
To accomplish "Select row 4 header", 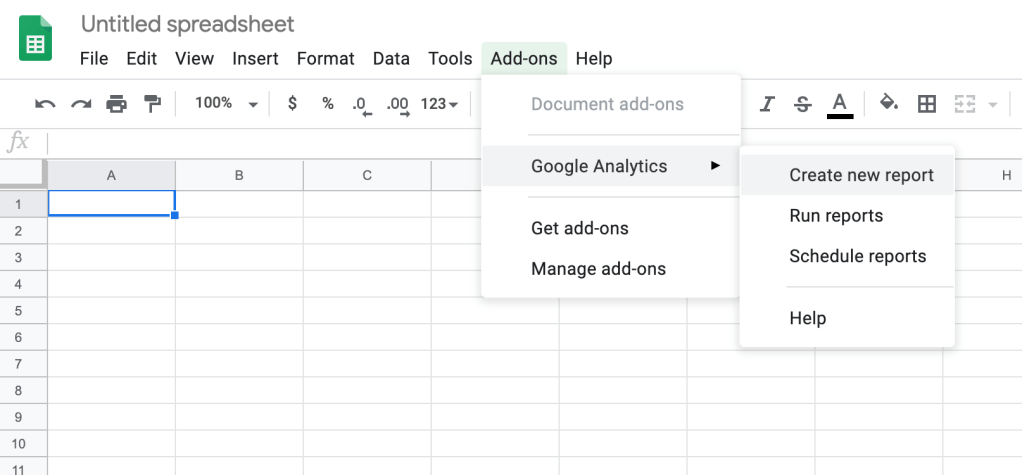I will point(23,284).
